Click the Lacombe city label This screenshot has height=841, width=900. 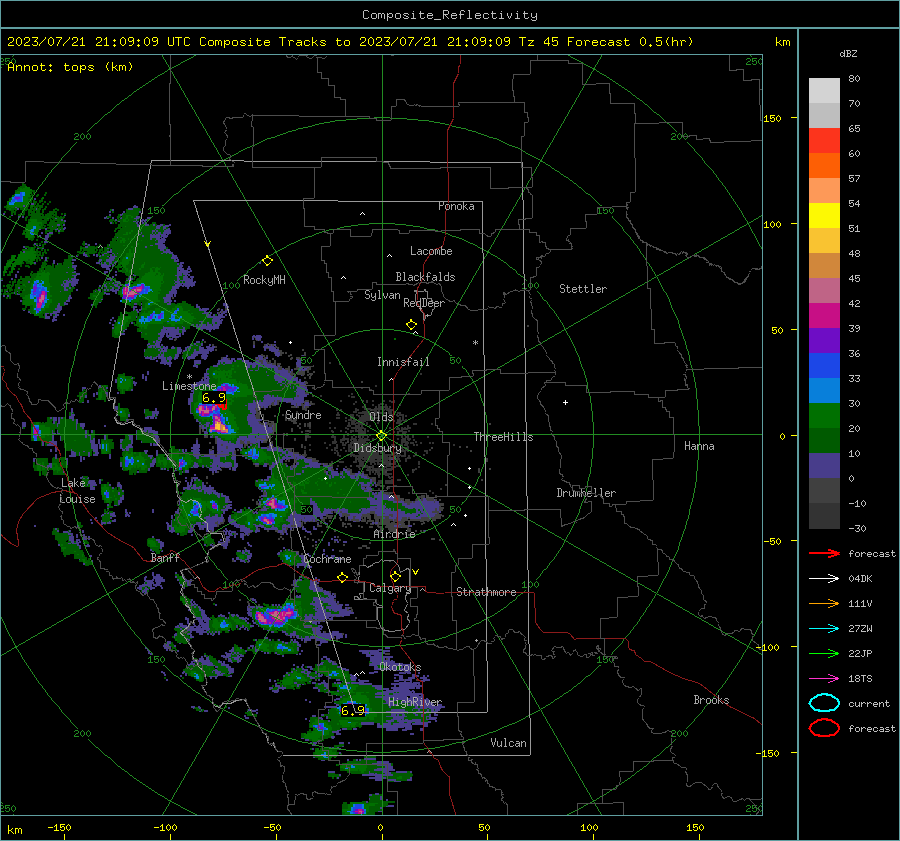pyautogui.click(x=431, y=251)
